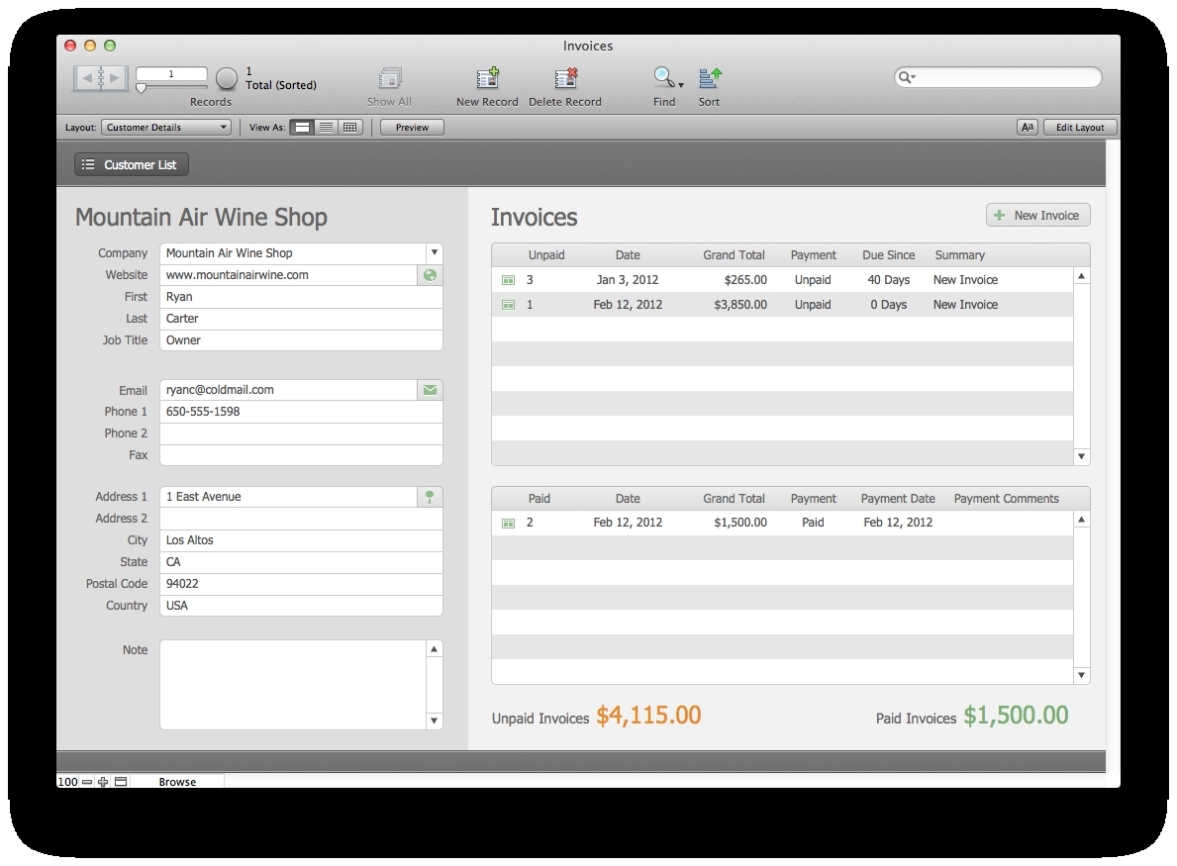This screenshot has height=866, width=1177.
Task: Click the 40 Days due cell
Action: (x=889, y=280)
